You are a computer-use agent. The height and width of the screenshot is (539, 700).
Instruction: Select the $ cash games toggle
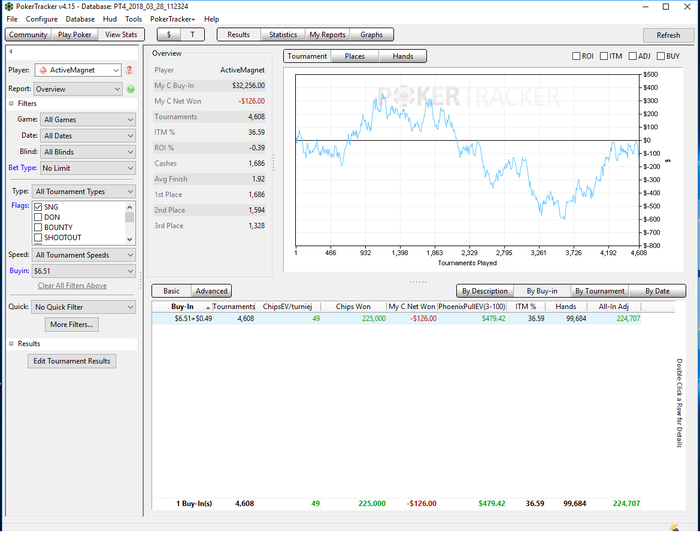coord(169,34)
